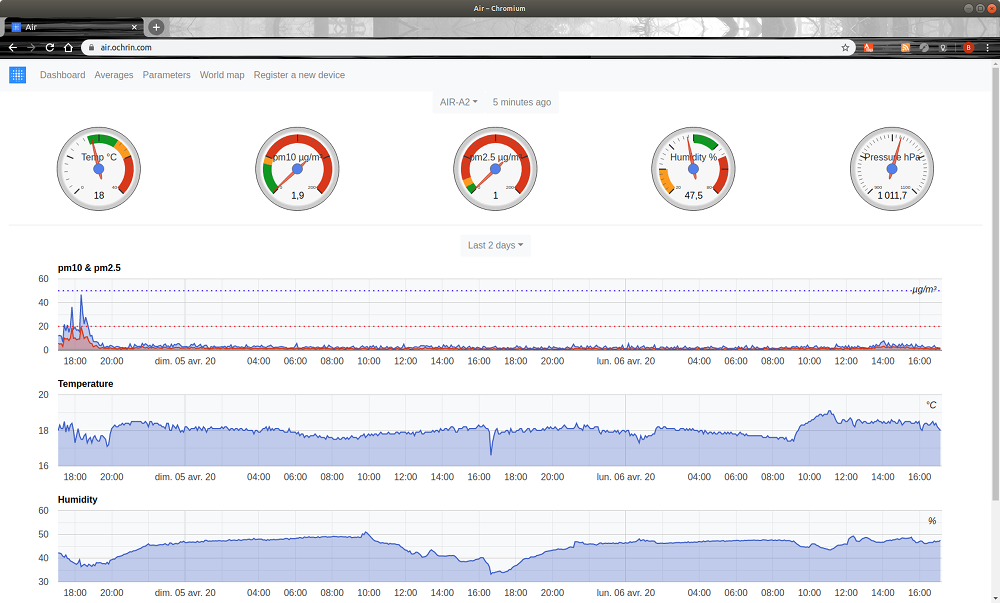The image size is (1000, 603).
Task: Click the Temperature chart title
Action: tap(85, 384)
